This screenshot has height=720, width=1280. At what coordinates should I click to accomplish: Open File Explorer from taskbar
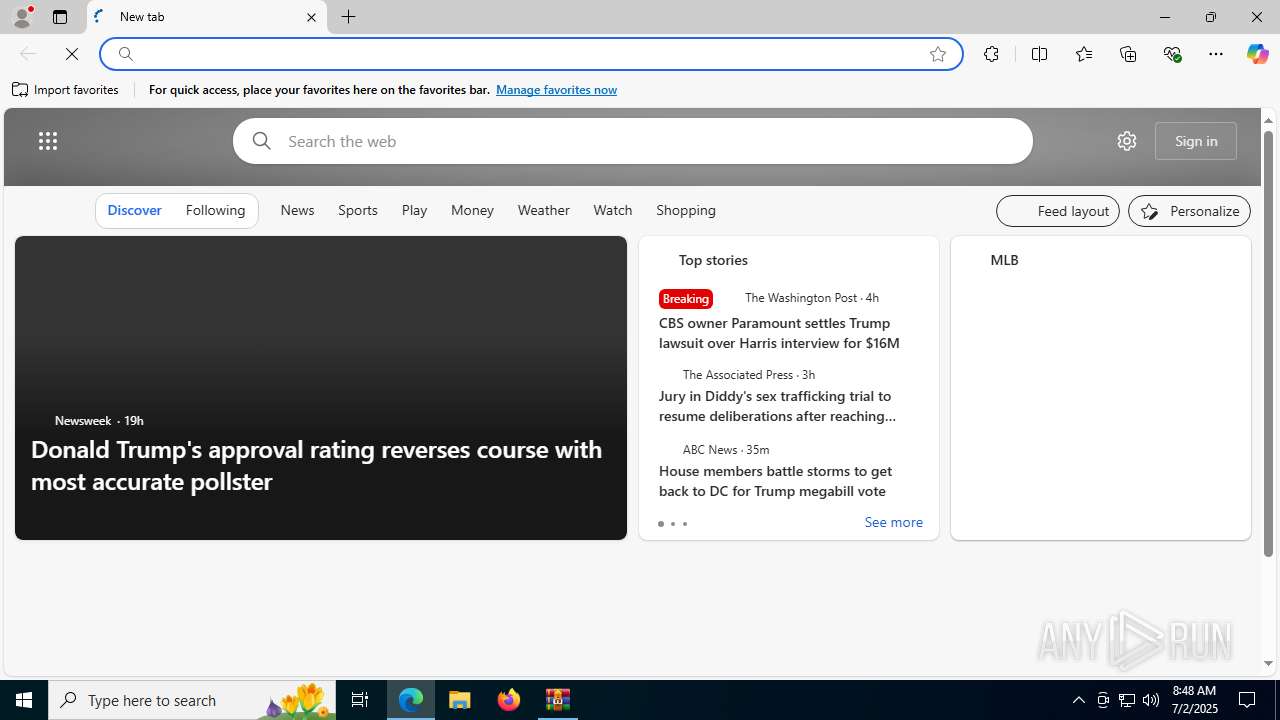(460, 700)
